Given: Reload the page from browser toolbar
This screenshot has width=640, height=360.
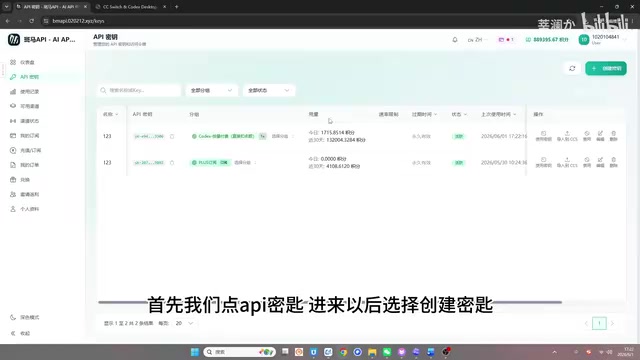Looking at the screenshot, I should 32,21.
